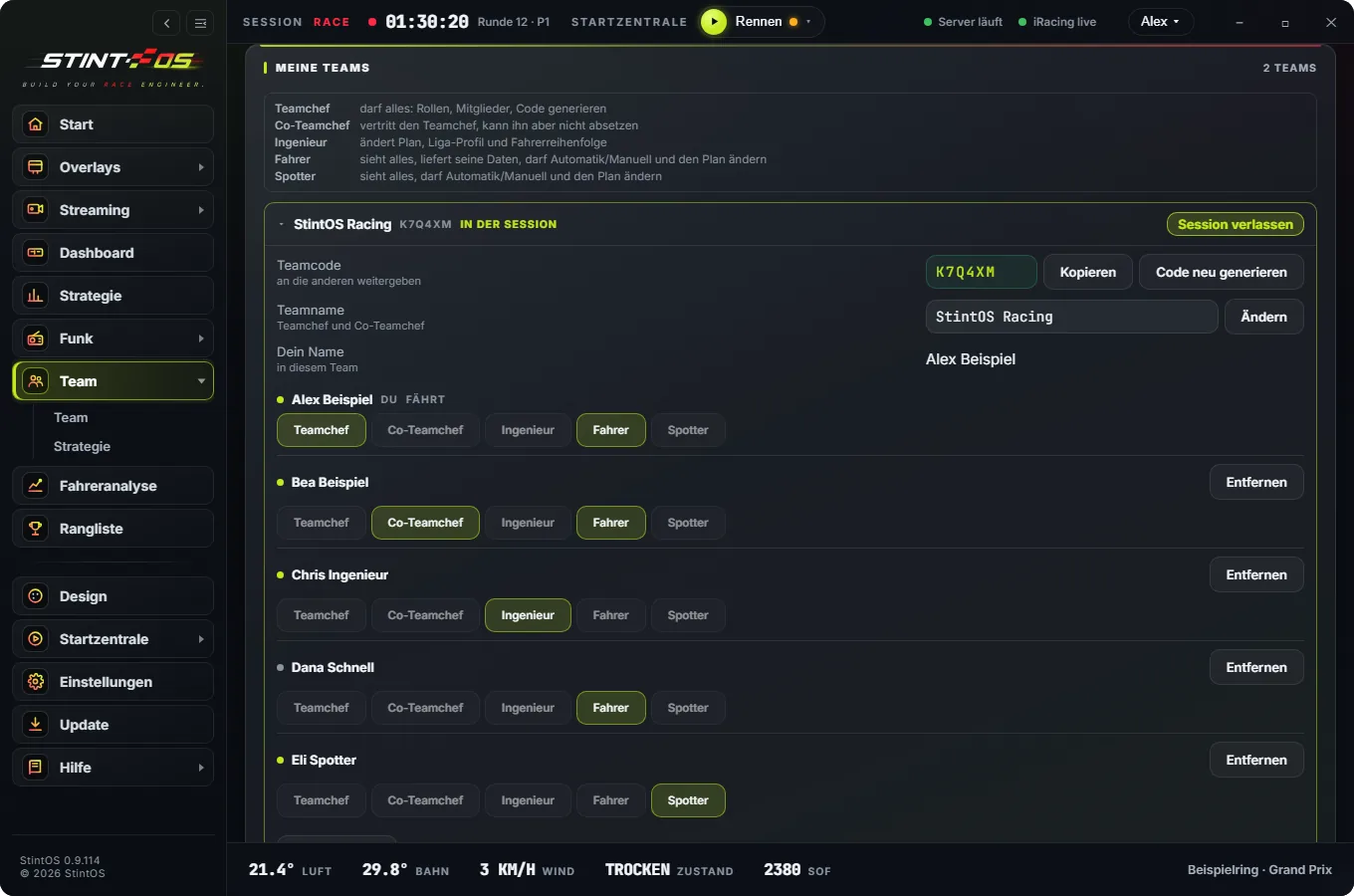Viewport: 1354px width, 896px height.
Task: Open the Rangliste trophy icon
Action: click(36, 529)
